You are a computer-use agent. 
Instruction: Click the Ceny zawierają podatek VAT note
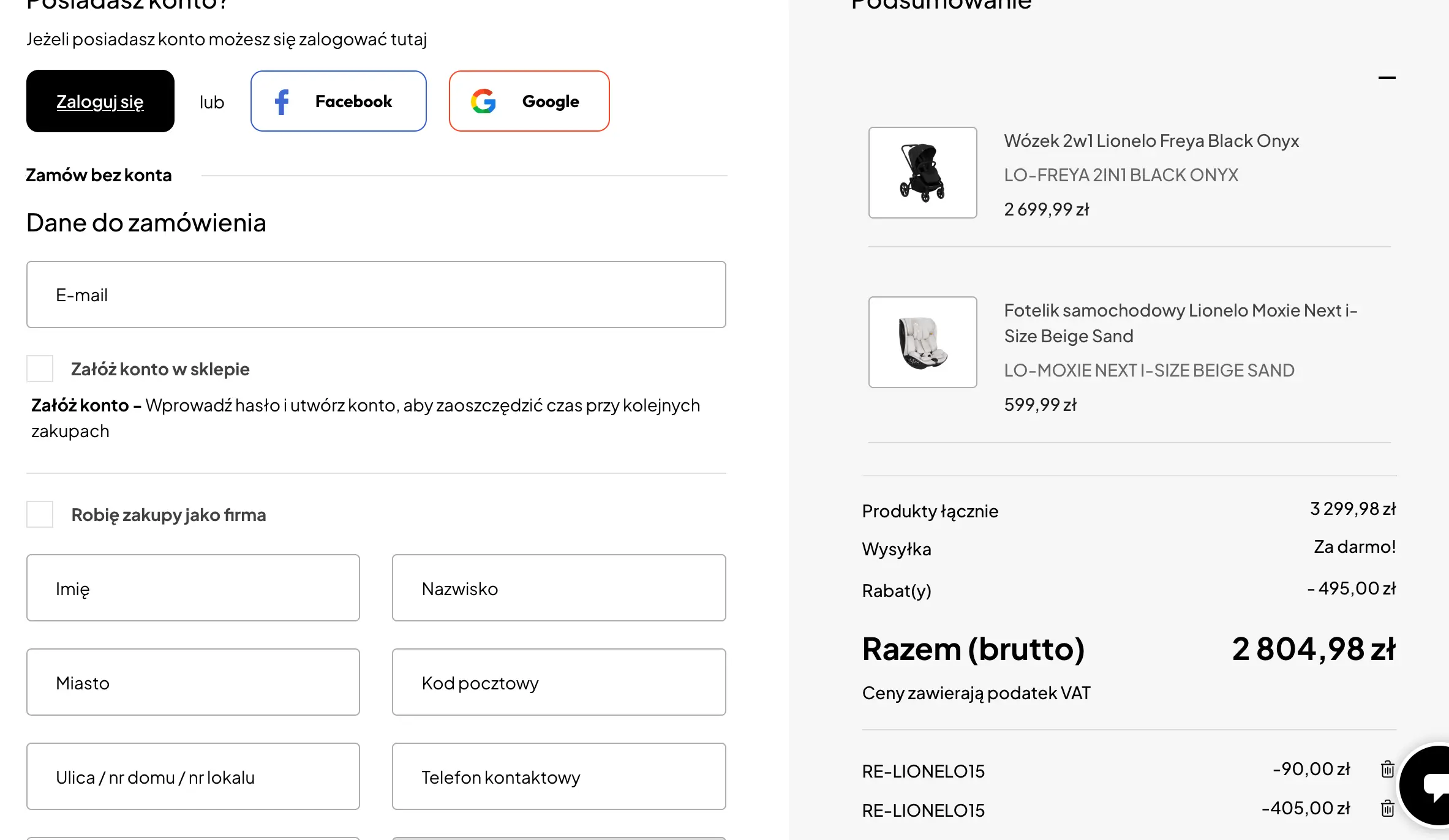tap(976, 693)
